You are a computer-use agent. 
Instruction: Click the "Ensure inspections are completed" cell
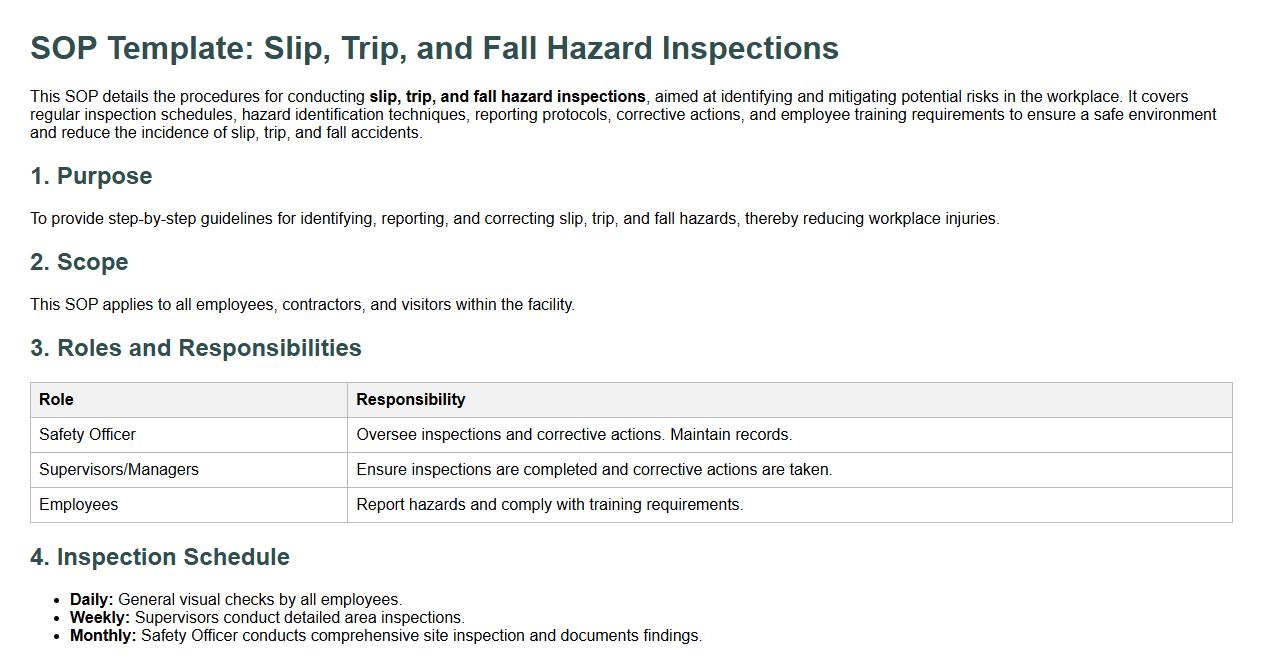593,470
